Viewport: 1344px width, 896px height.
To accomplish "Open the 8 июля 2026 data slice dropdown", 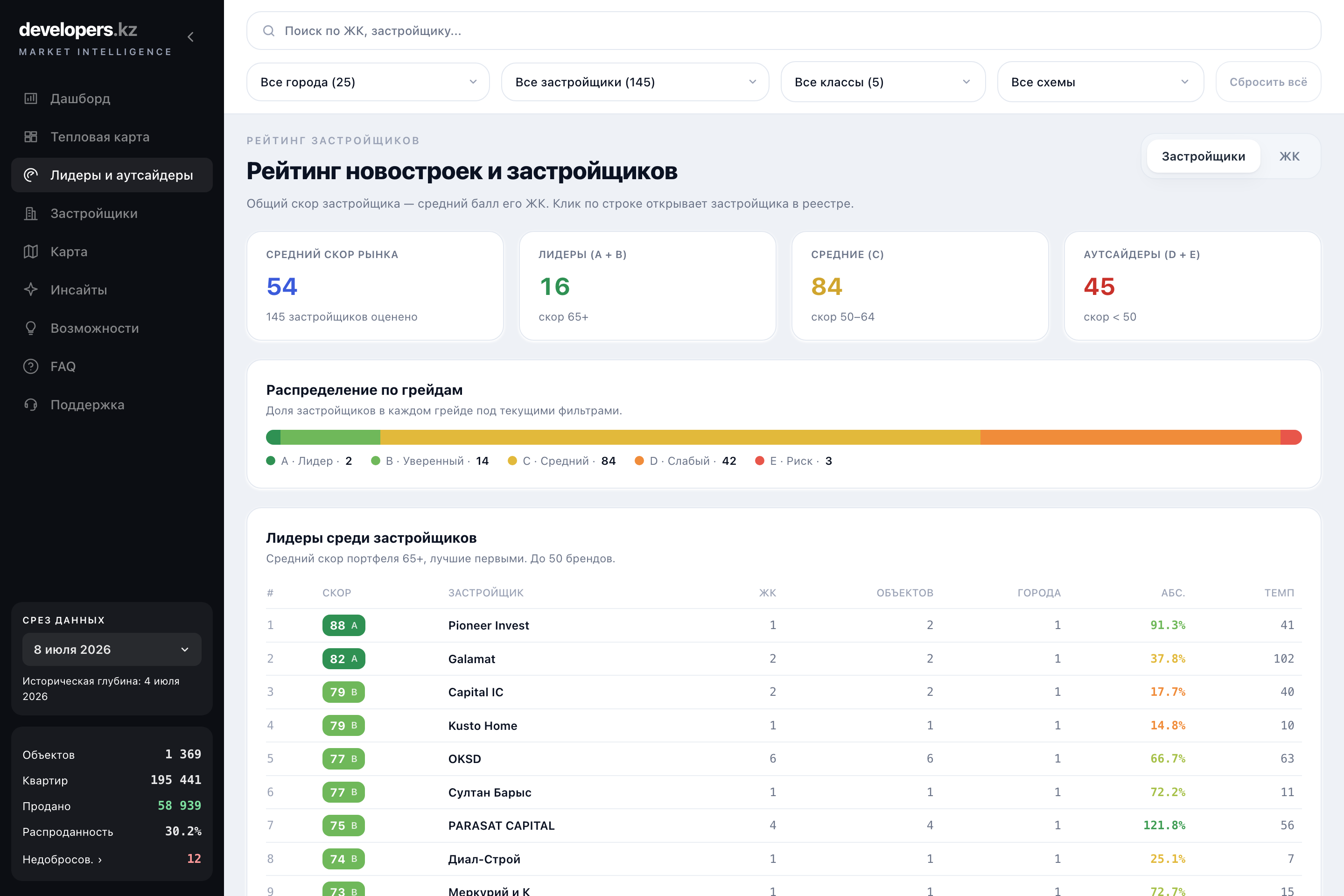I will (x=112, y=649).
